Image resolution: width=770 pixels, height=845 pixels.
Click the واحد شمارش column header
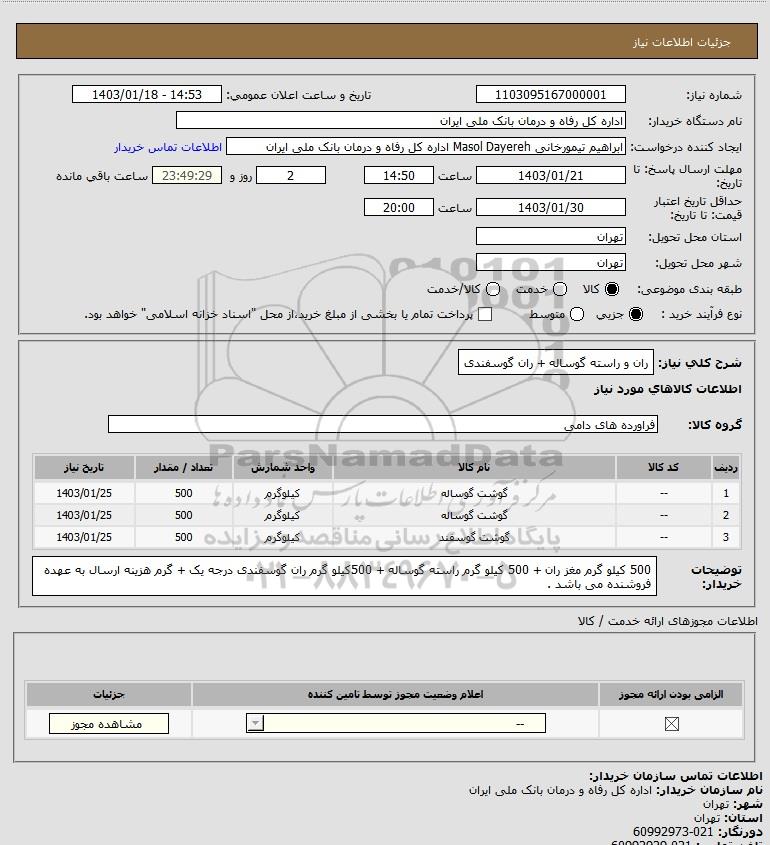click(x=283, y=467)
